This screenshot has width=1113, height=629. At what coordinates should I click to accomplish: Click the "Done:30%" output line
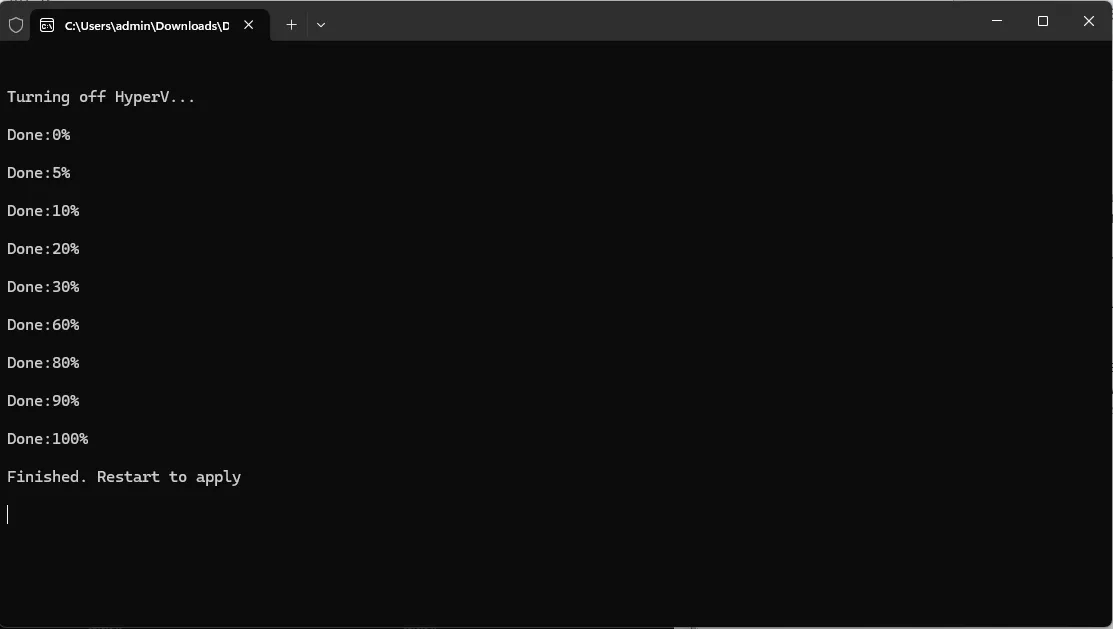click(43, 287)
